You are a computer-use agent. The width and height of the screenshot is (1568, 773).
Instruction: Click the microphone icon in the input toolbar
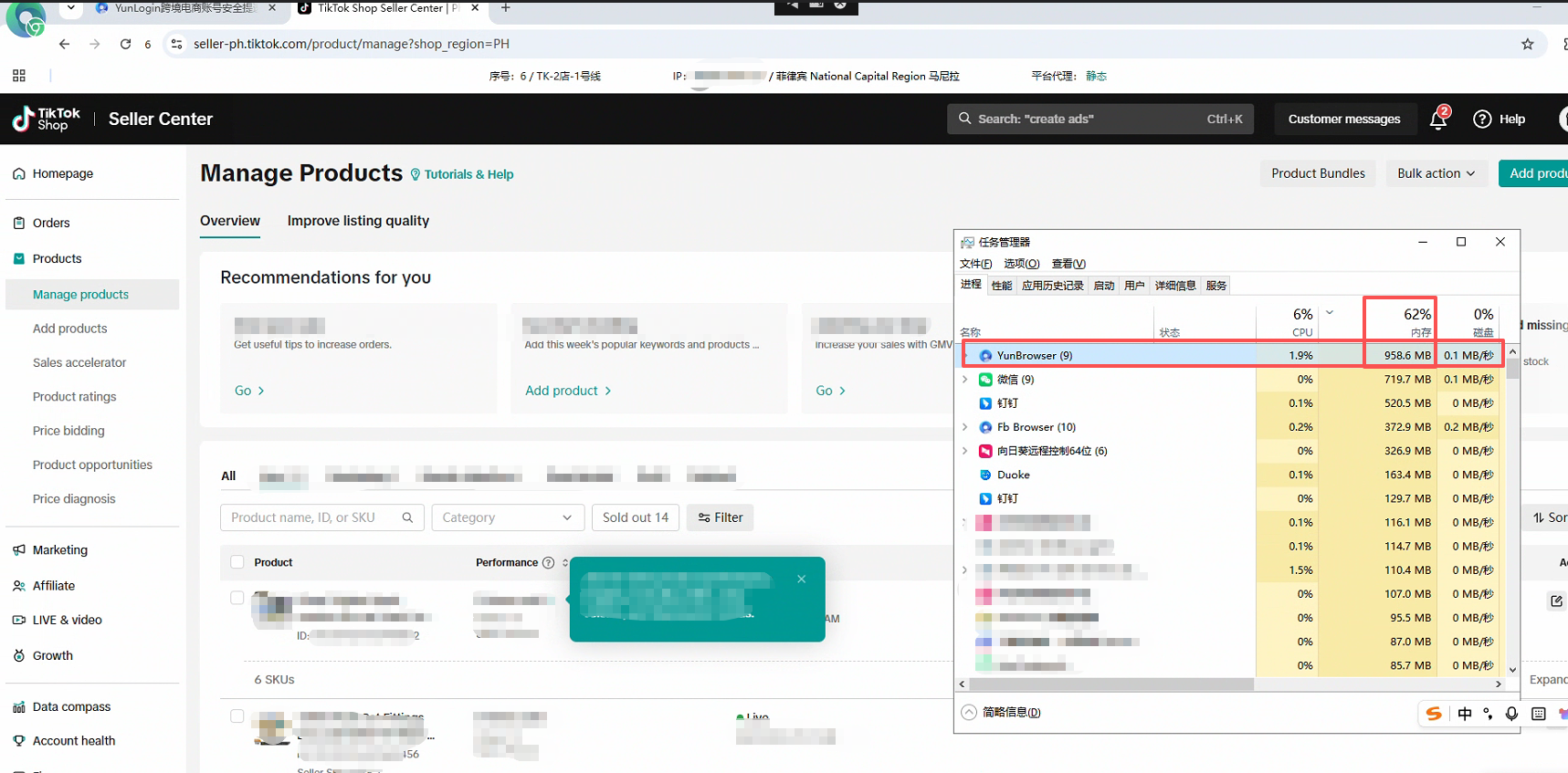[1512, 714]
